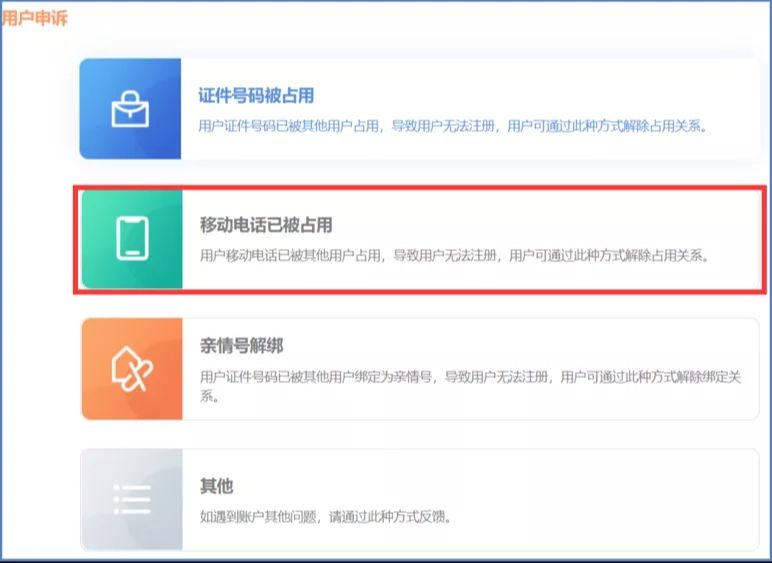Open the 亲情号解绑 title
This screenshot has height=563, width=772.
(x=241, y=346)
